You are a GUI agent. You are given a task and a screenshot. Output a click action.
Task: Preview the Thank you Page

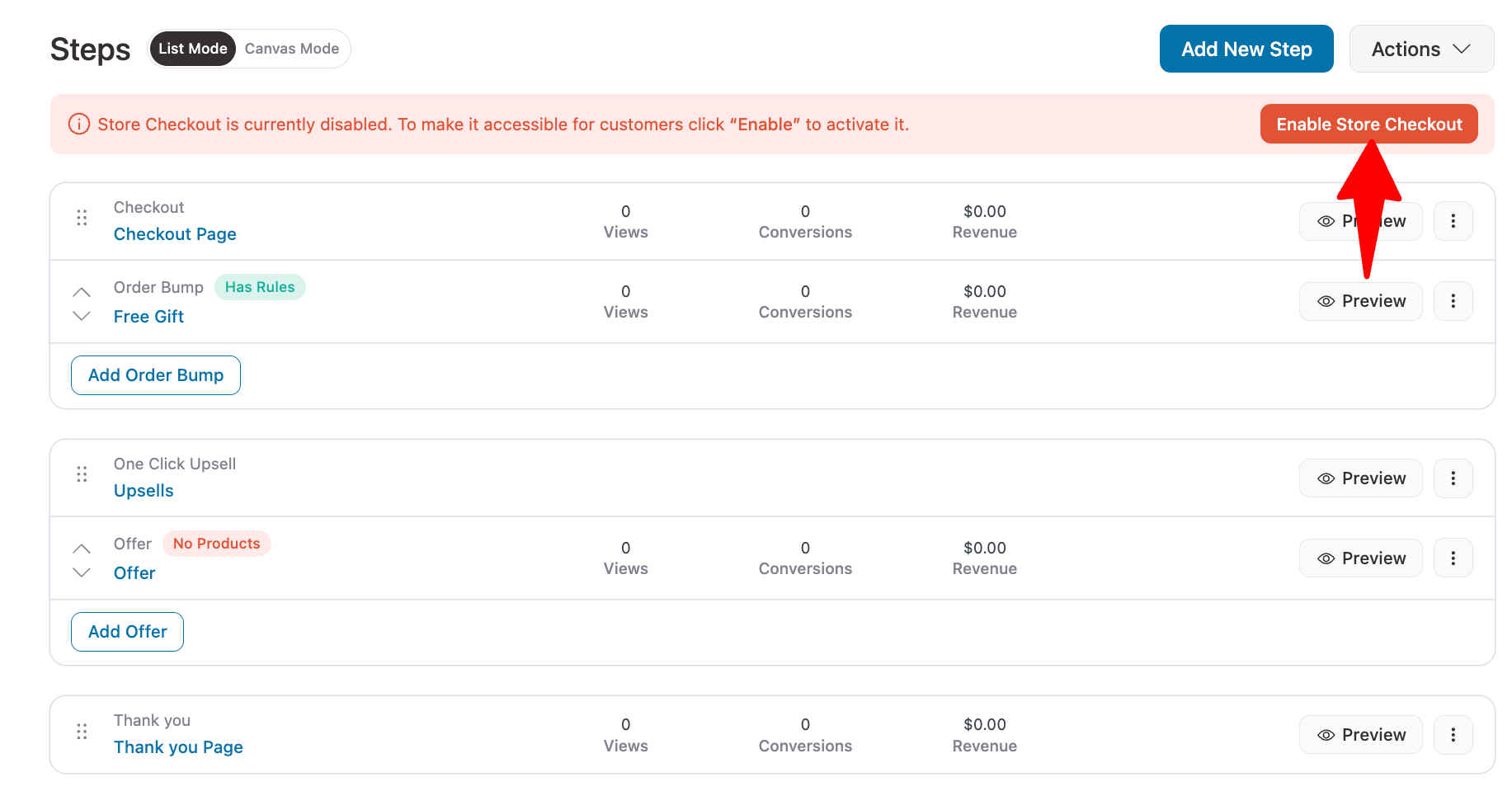1360,735
